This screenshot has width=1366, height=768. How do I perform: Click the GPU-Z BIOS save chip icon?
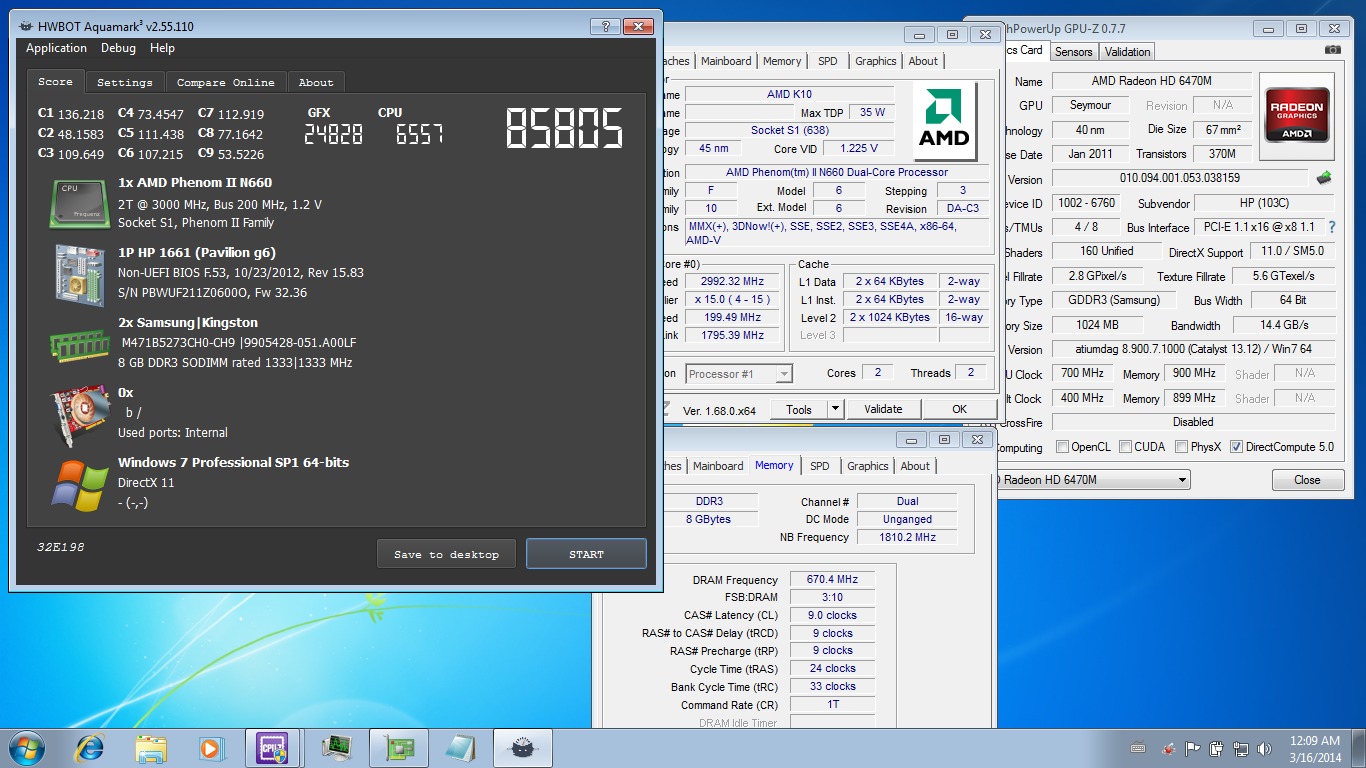point(1324,178)
